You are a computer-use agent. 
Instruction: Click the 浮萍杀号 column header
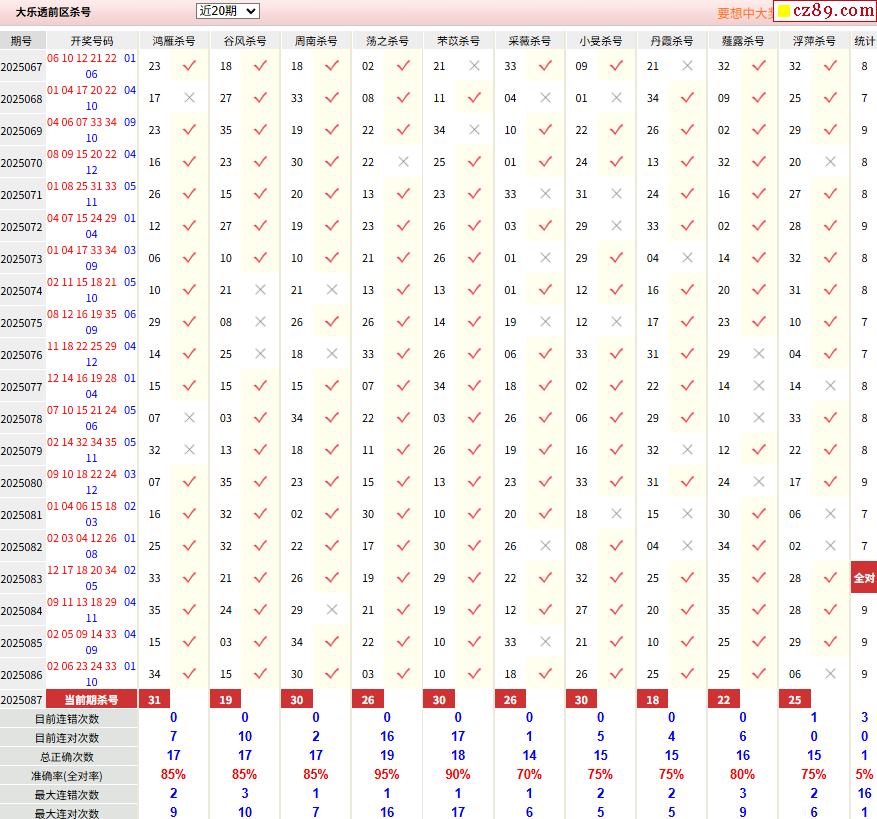tap(814, 41)
